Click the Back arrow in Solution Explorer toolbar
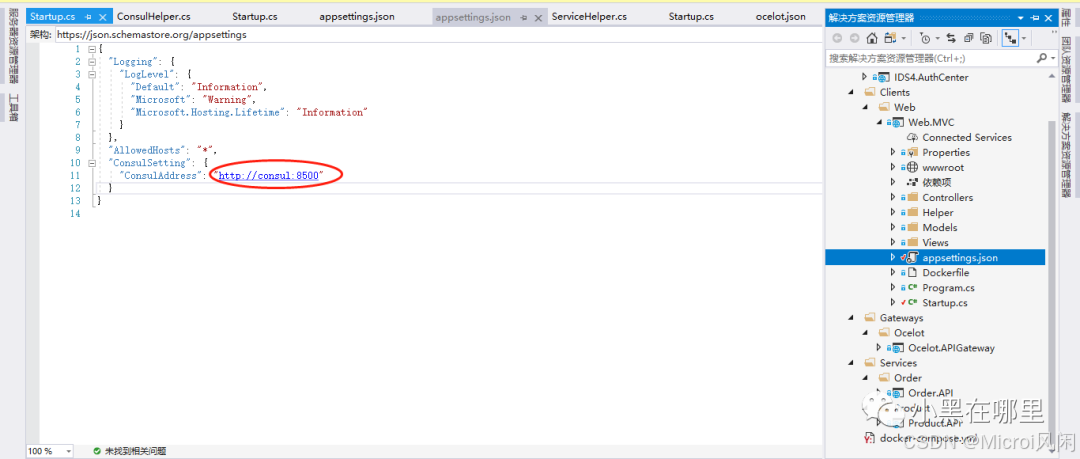Viewport: 1080px width, 459px height. coord(837,39)
